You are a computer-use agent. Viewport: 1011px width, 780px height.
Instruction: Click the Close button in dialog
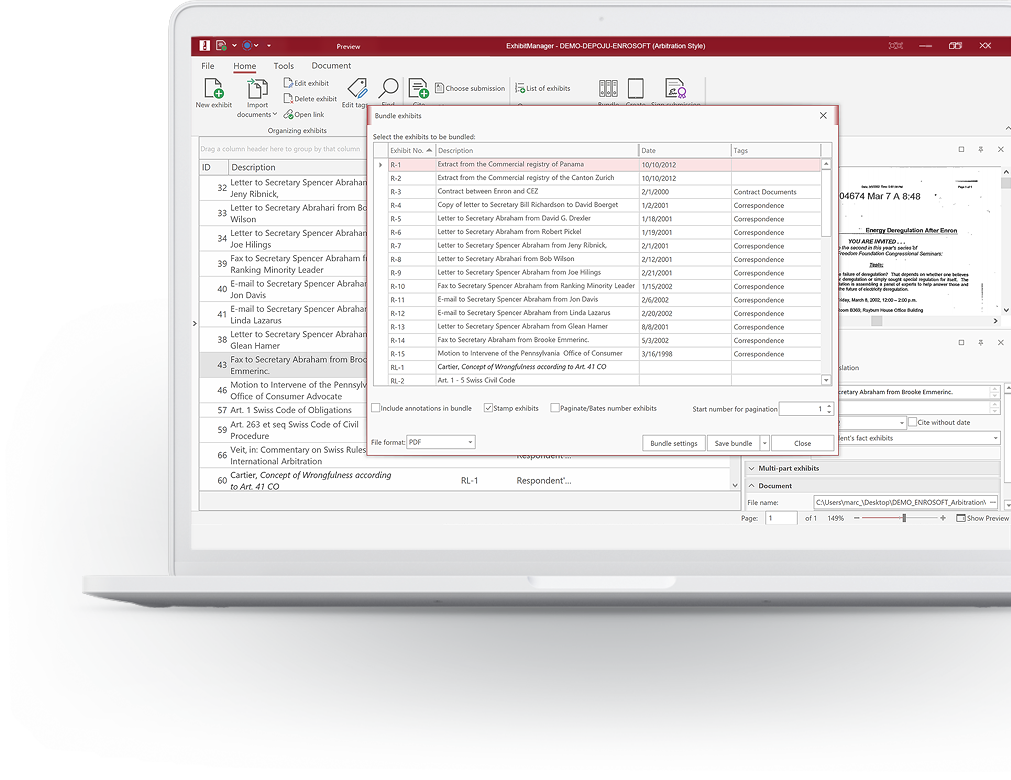point(802,444)
